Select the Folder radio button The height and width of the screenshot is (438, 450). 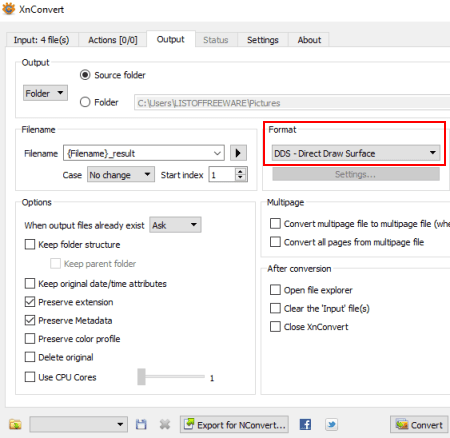click(85, 102)
